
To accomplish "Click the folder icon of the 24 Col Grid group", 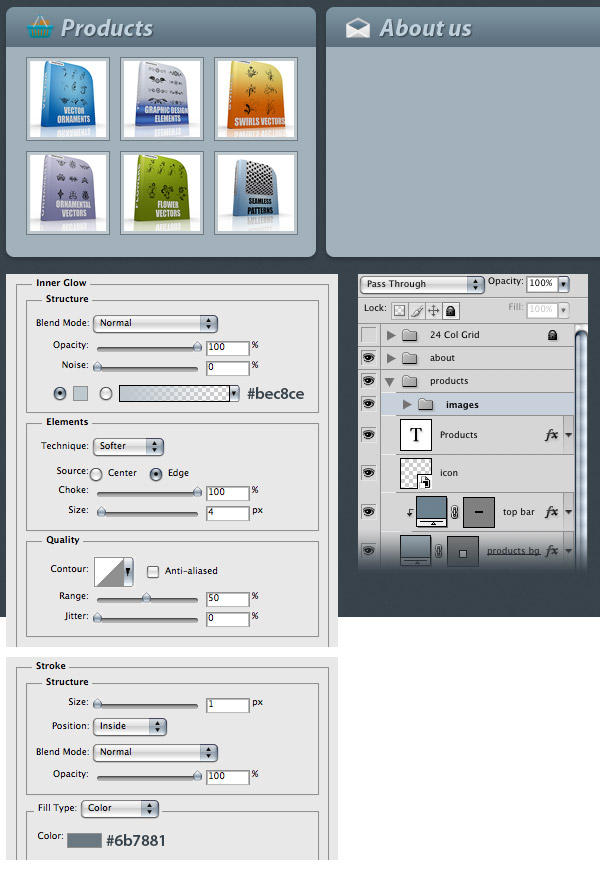I will click(x=410, y=335).
